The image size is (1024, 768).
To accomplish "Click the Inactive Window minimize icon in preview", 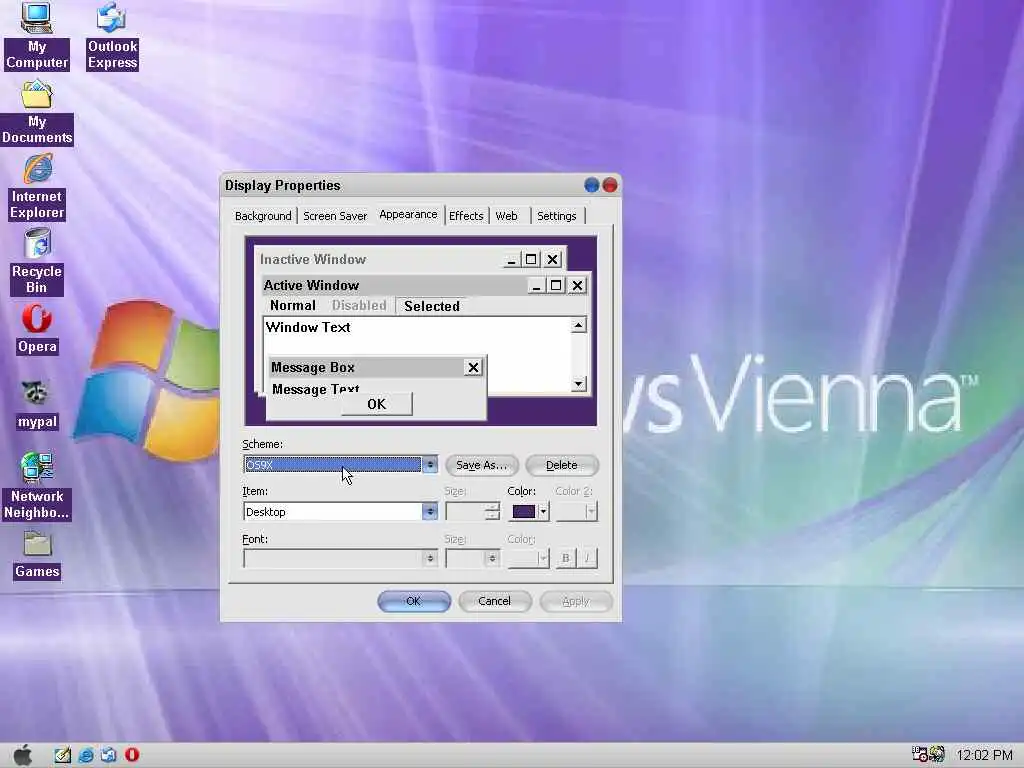I will click(x=512, y=259).
